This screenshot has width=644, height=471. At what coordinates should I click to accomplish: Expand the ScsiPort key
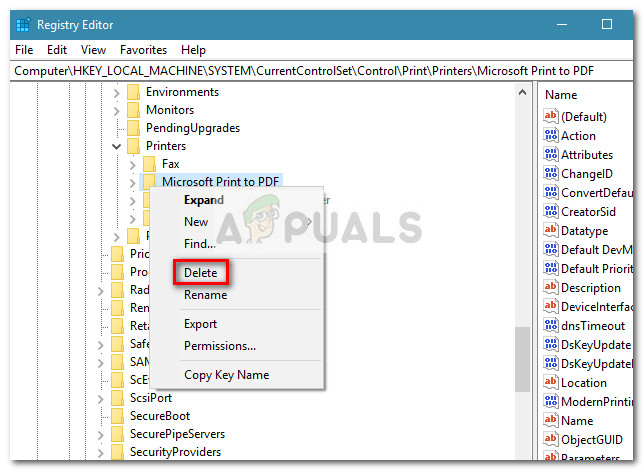pos(101,399)
